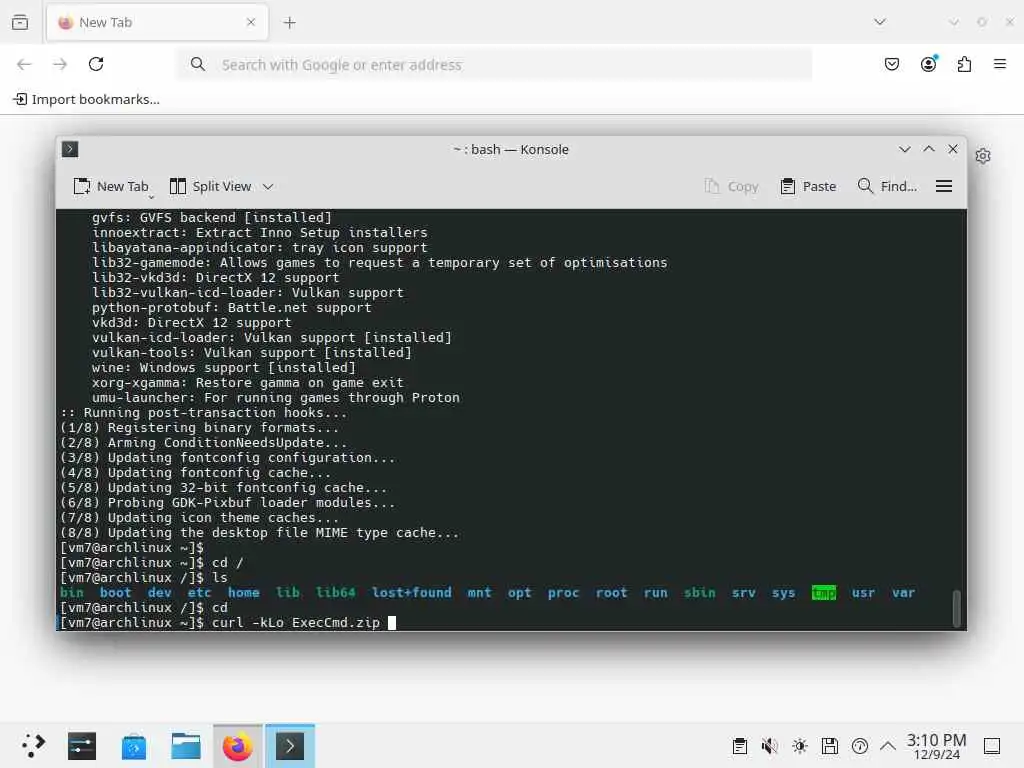Click Import bookmarks link

[x=86, y=99]
